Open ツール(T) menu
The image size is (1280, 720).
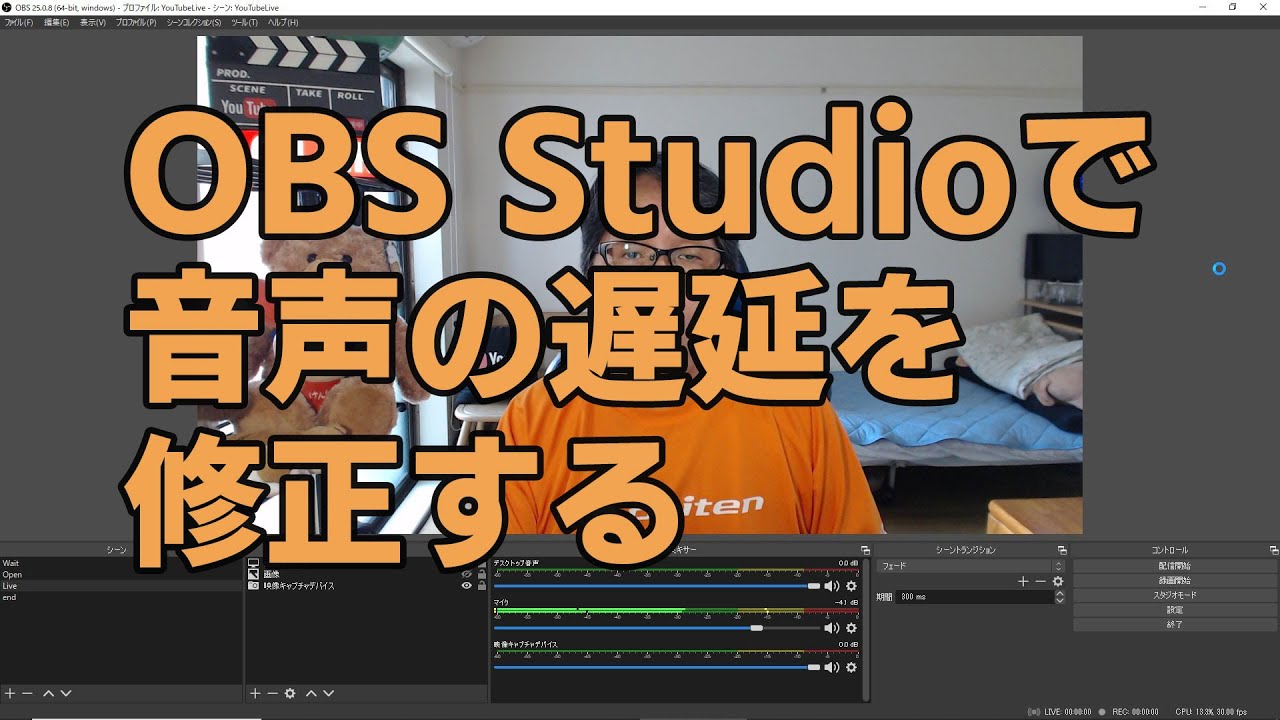(x=244, y=22)
